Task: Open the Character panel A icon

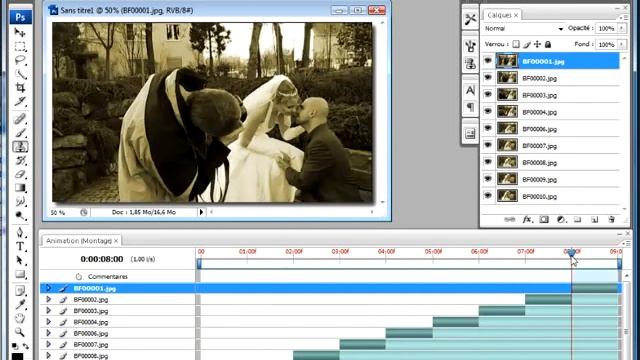Action: click(x=470, y=90)
